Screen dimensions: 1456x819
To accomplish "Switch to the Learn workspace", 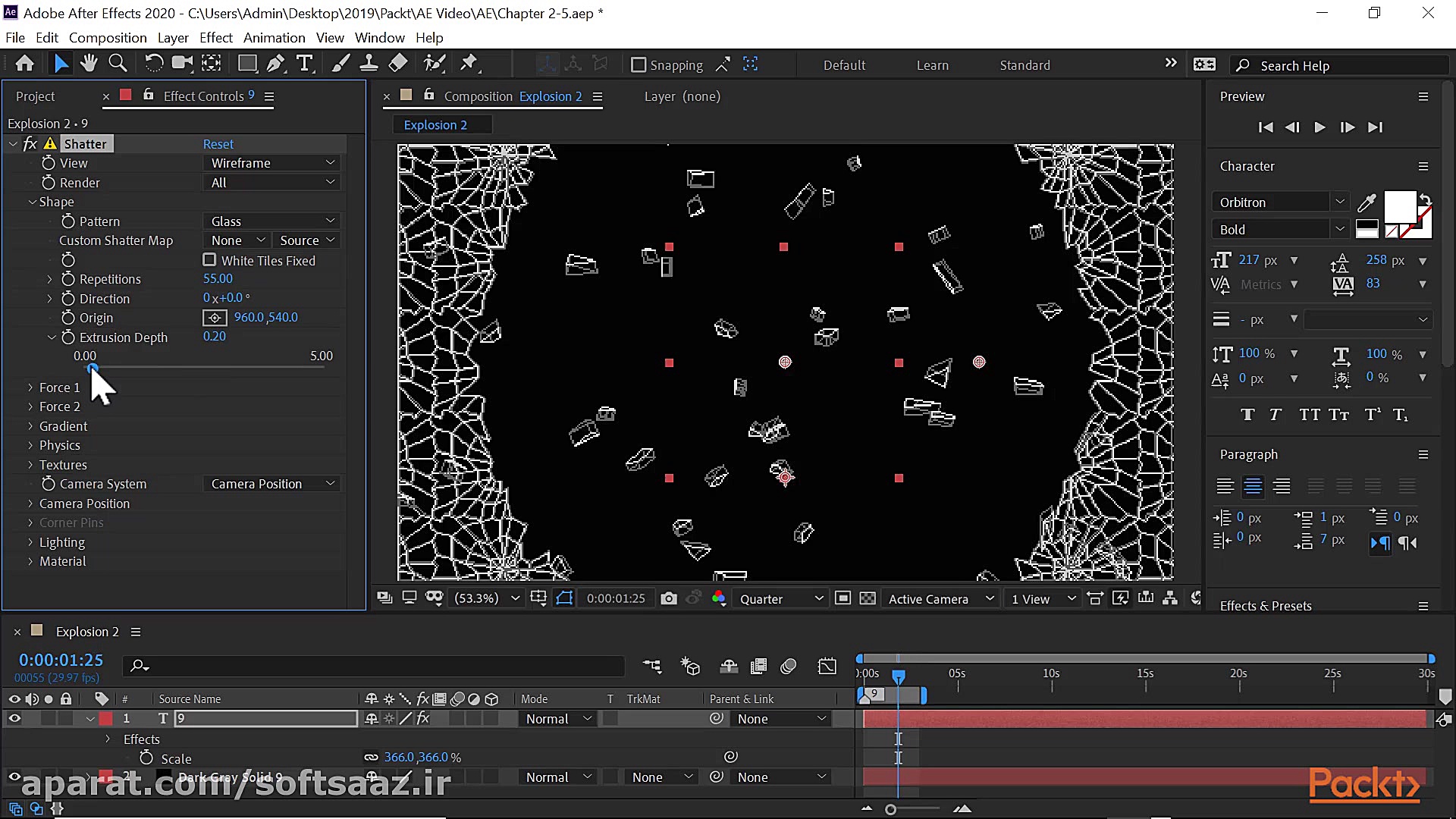I will [932, 65].
